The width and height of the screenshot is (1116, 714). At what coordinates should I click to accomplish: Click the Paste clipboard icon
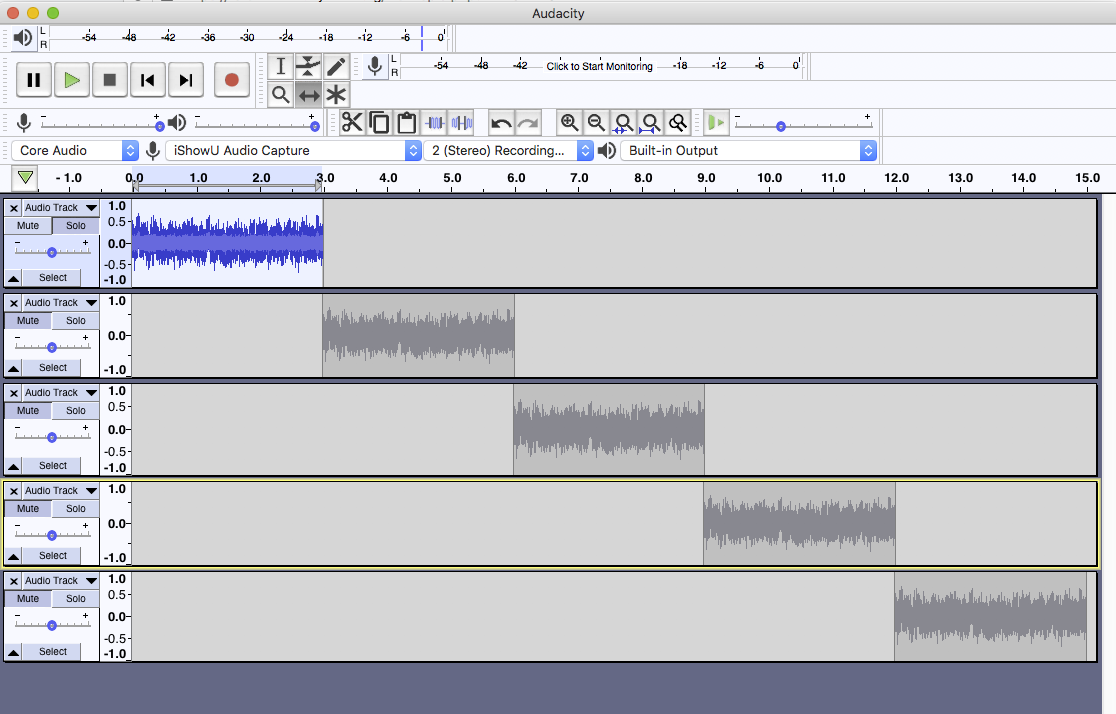406,123
